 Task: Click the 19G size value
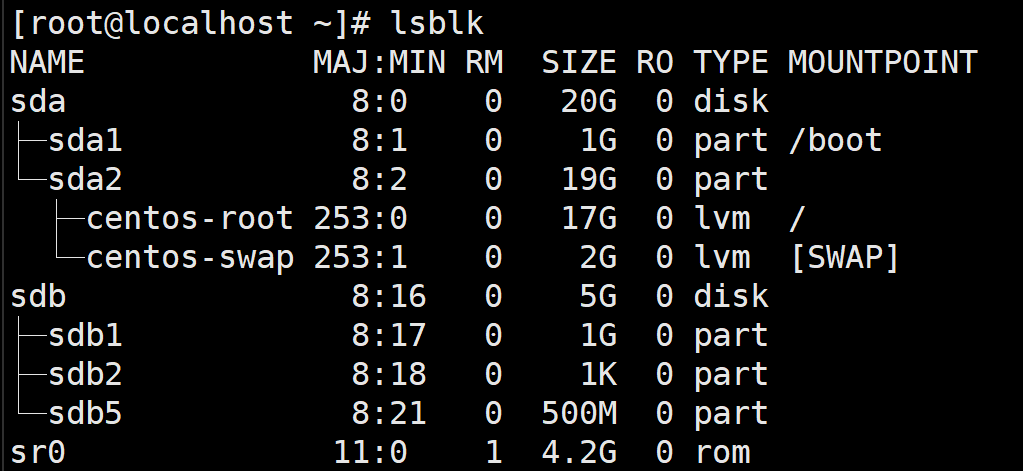(588, 179)
